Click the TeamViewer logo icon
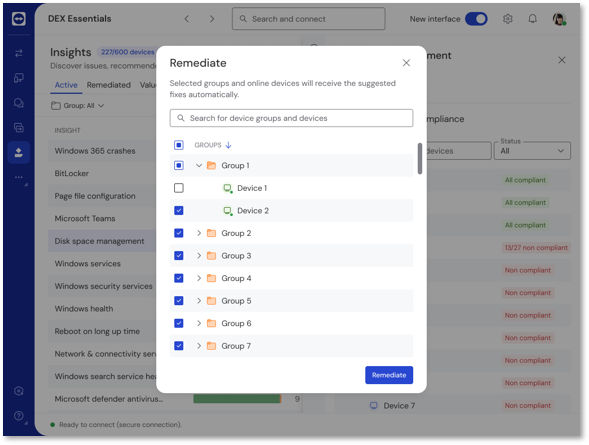 click(19, 18)
